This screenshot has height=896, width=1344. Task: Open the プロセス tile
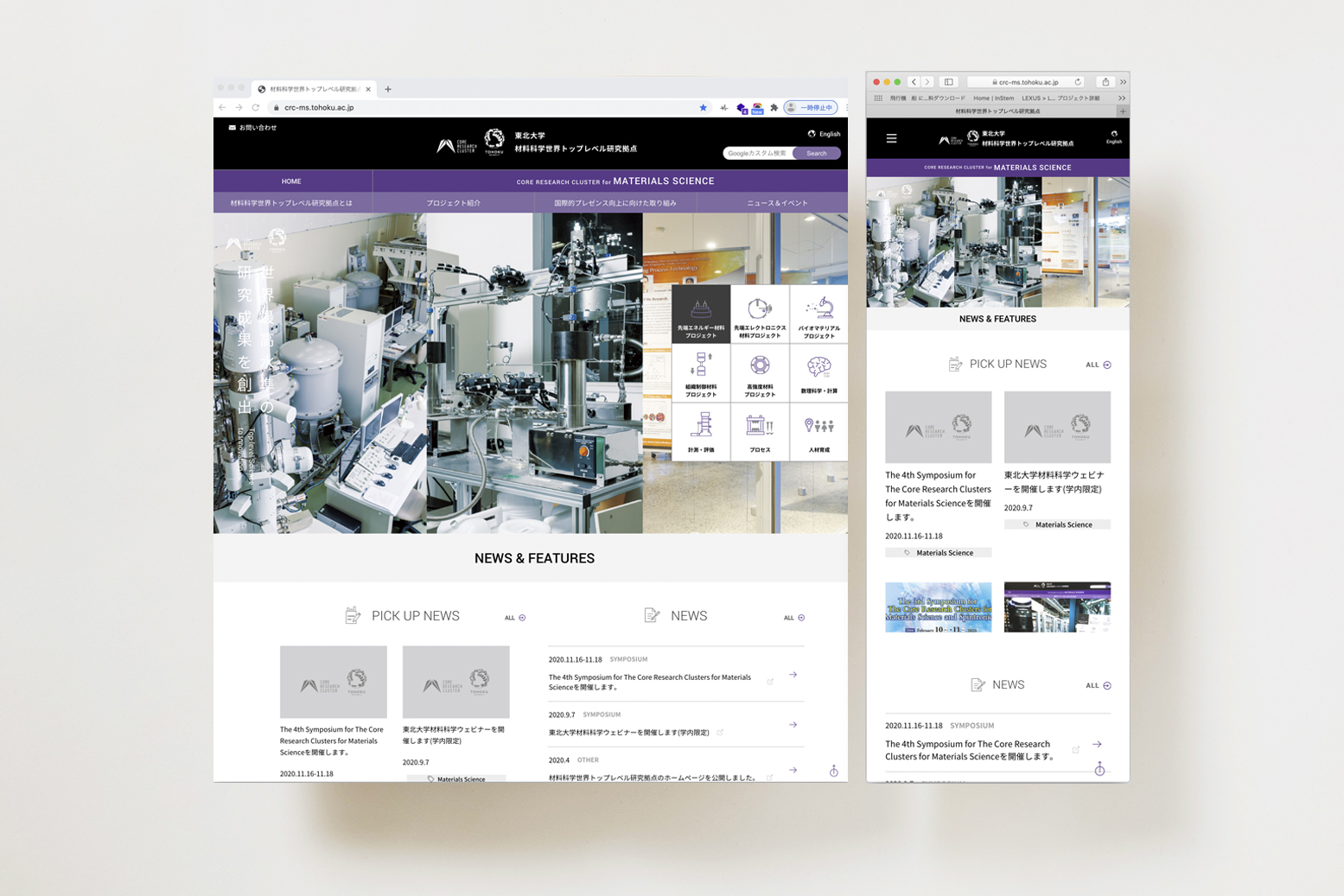point(760,432)
